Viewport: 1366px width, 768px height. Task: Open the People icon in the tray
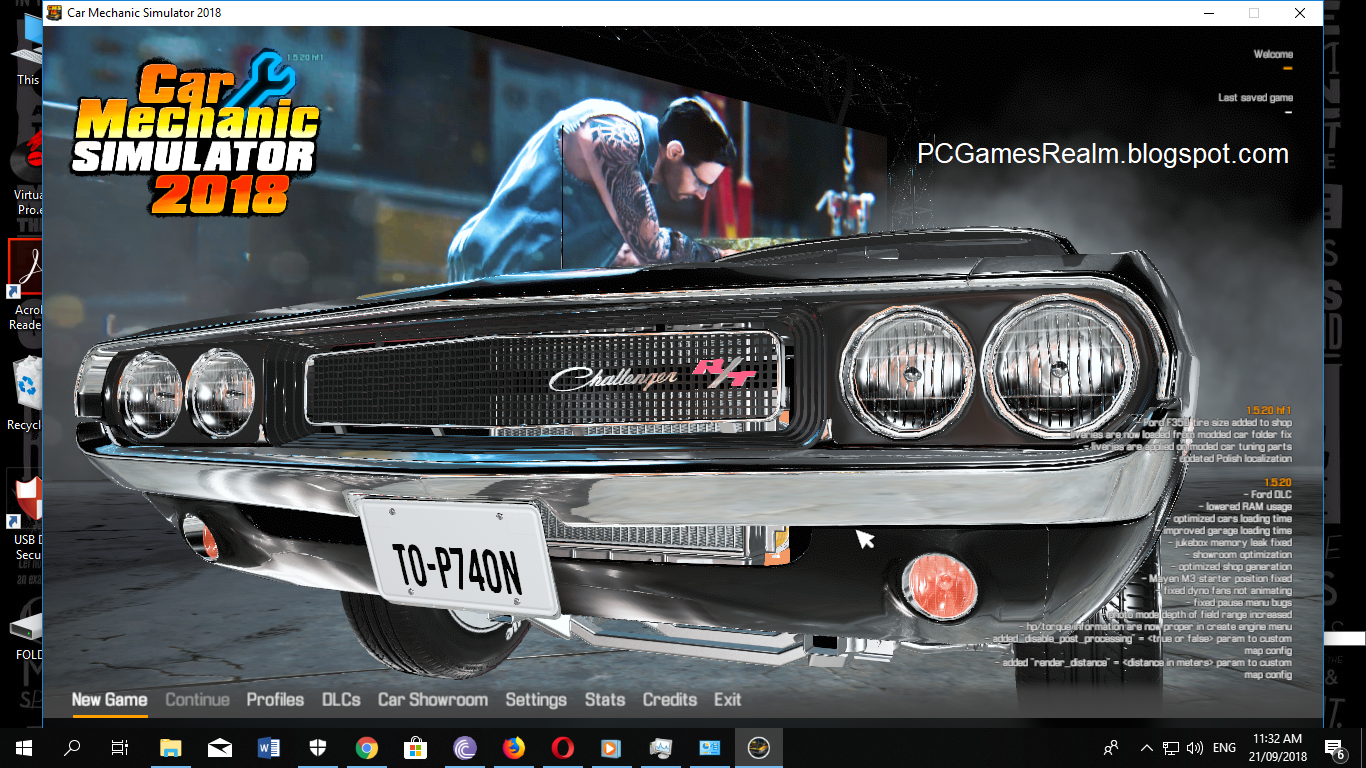click(1111, 748)
